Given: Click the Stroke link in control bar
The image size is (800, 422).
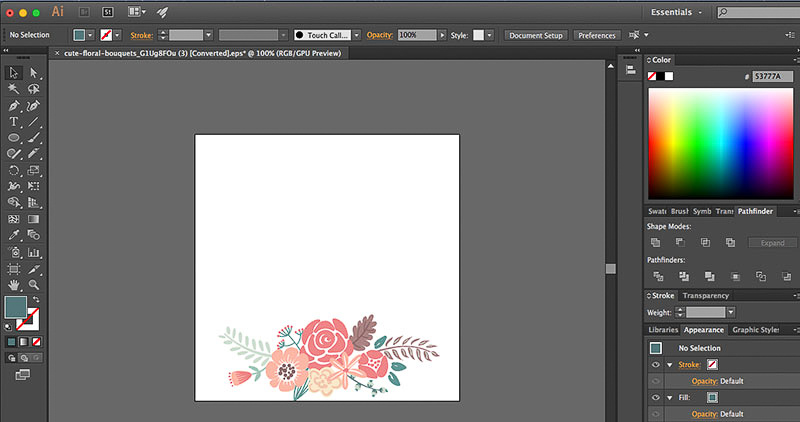Looking at the screenshot, I should pyautogui.click(x=141, y=35).
